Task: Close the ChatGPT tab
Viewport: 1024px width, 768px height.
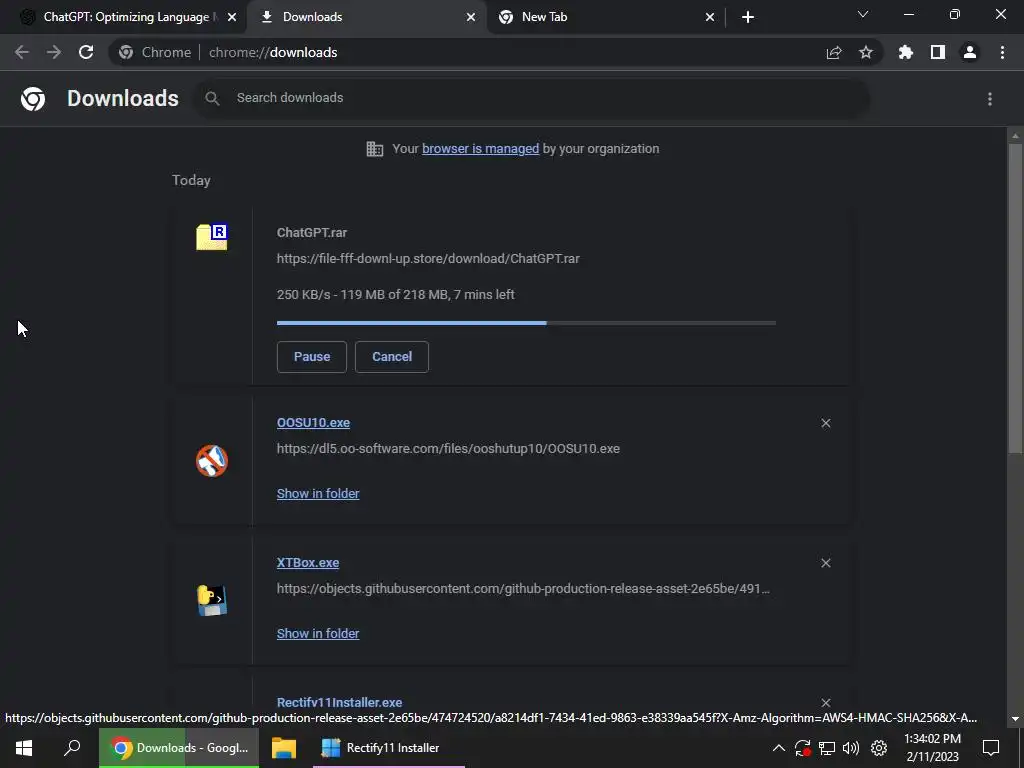Action: click(x=232, y=17)
